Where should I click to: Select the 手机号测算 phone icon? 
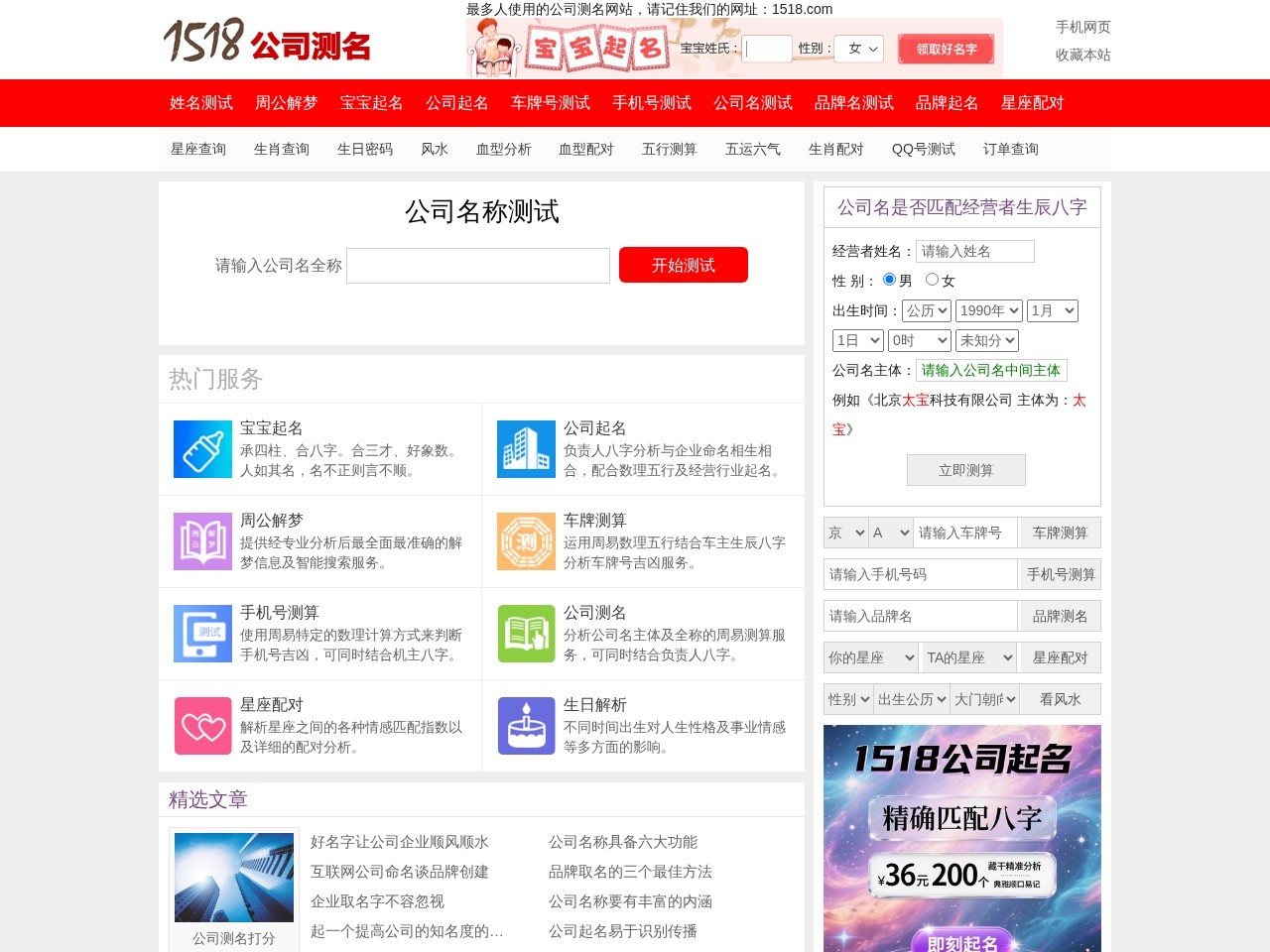pos(202,634)
